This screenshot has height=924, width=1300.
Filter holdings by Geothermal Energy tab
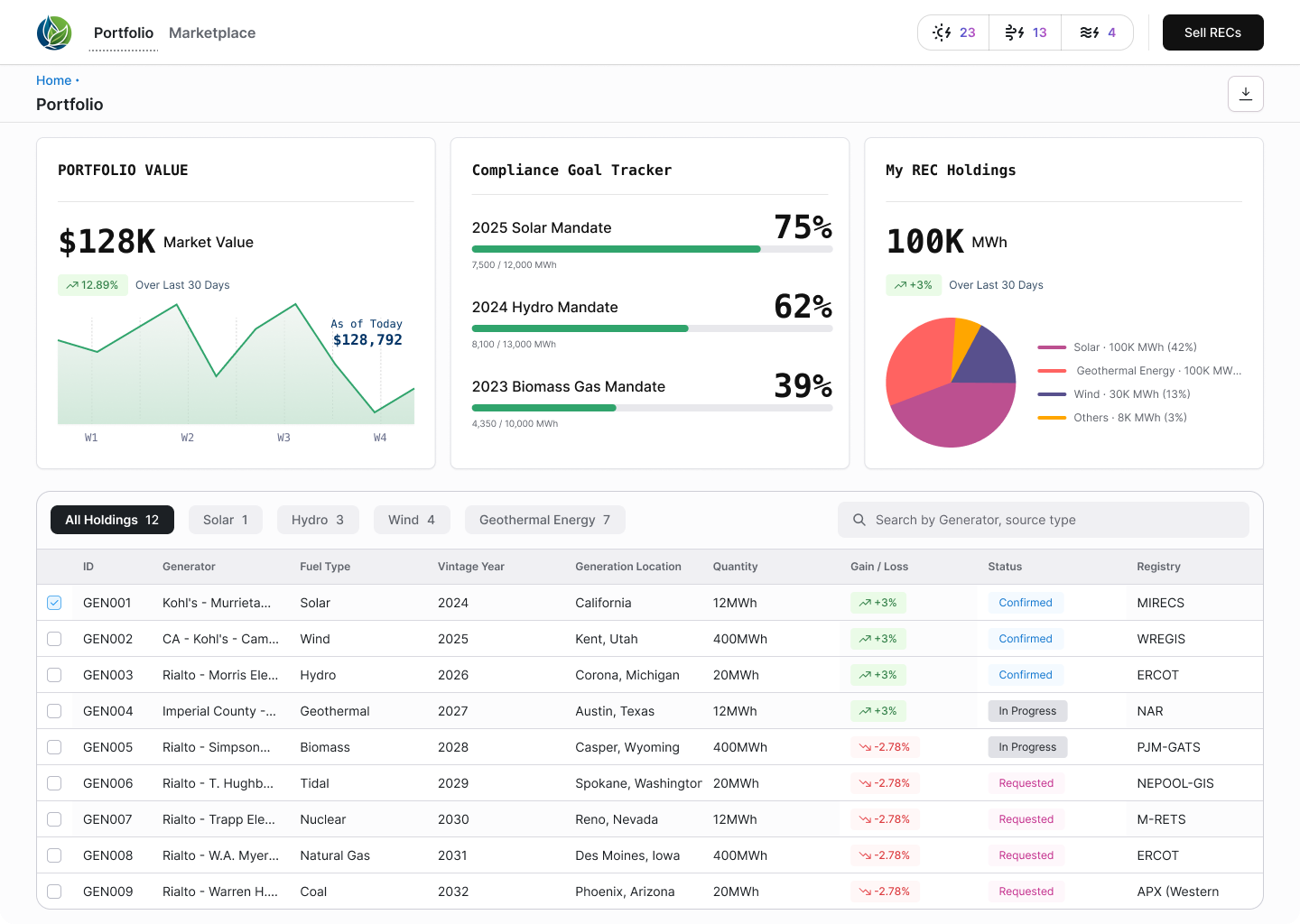coord(544,520)
